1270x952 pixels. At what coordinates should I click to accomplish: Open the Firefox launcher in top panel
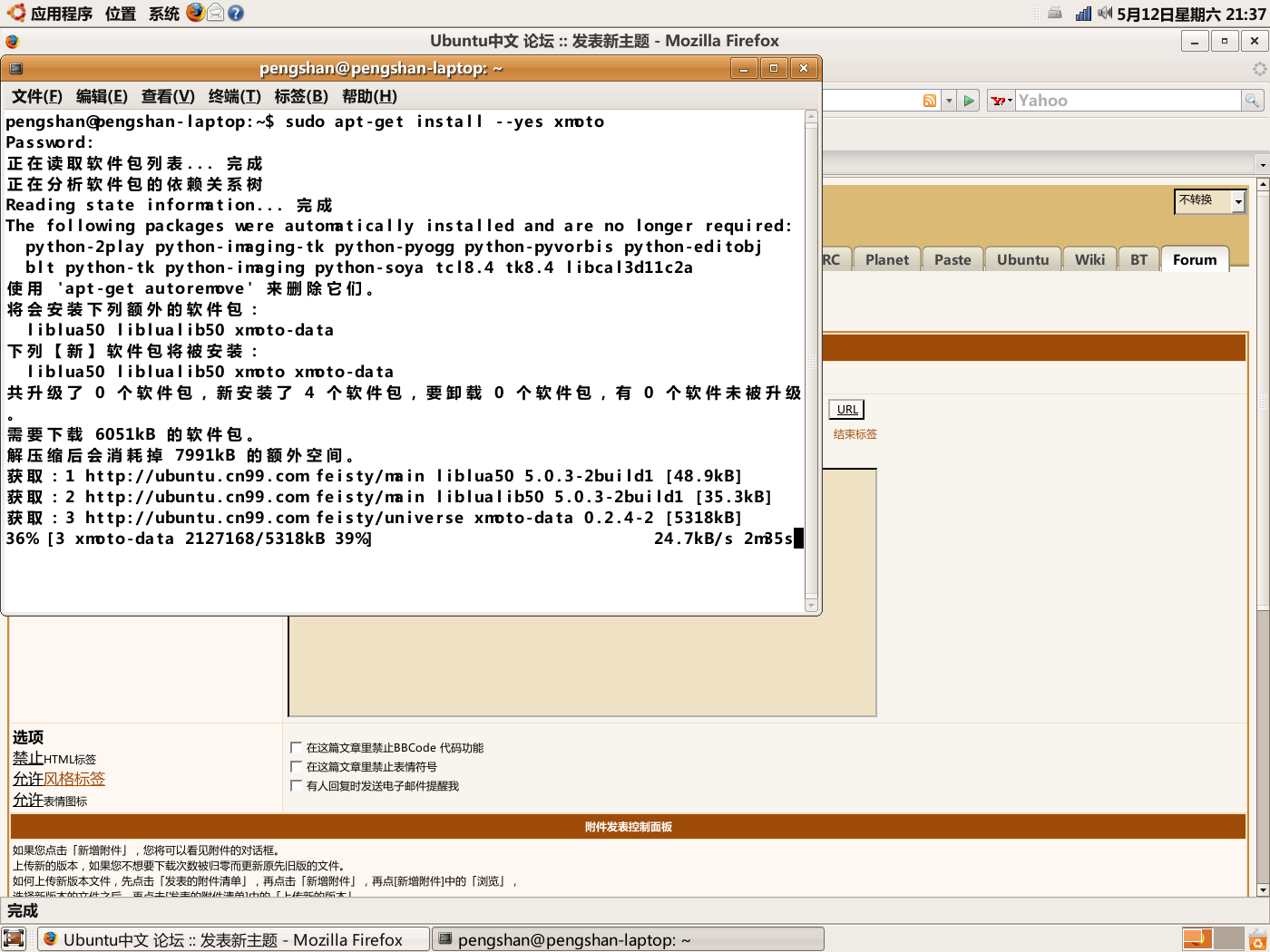coord(195,13)
